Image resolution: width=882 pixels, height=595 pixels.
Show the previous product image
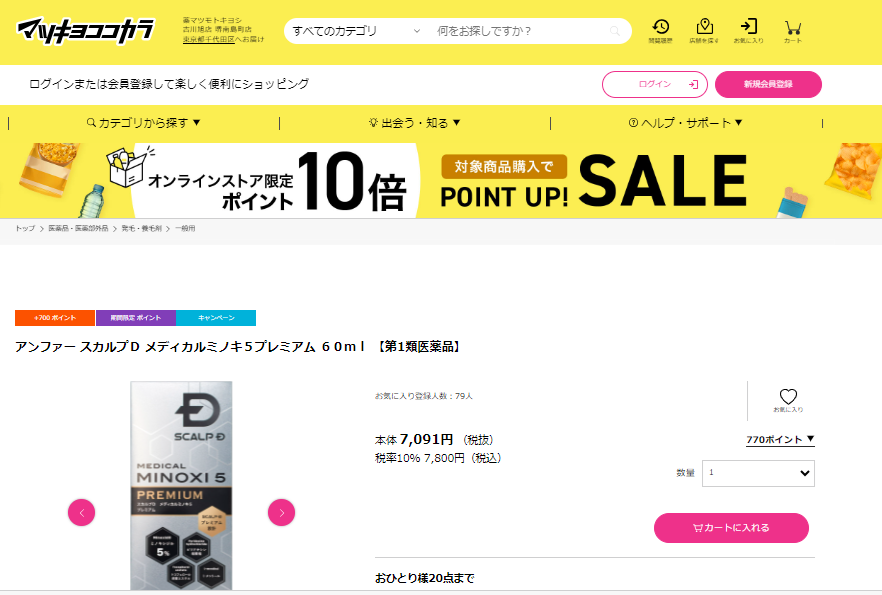click(82, 512)
